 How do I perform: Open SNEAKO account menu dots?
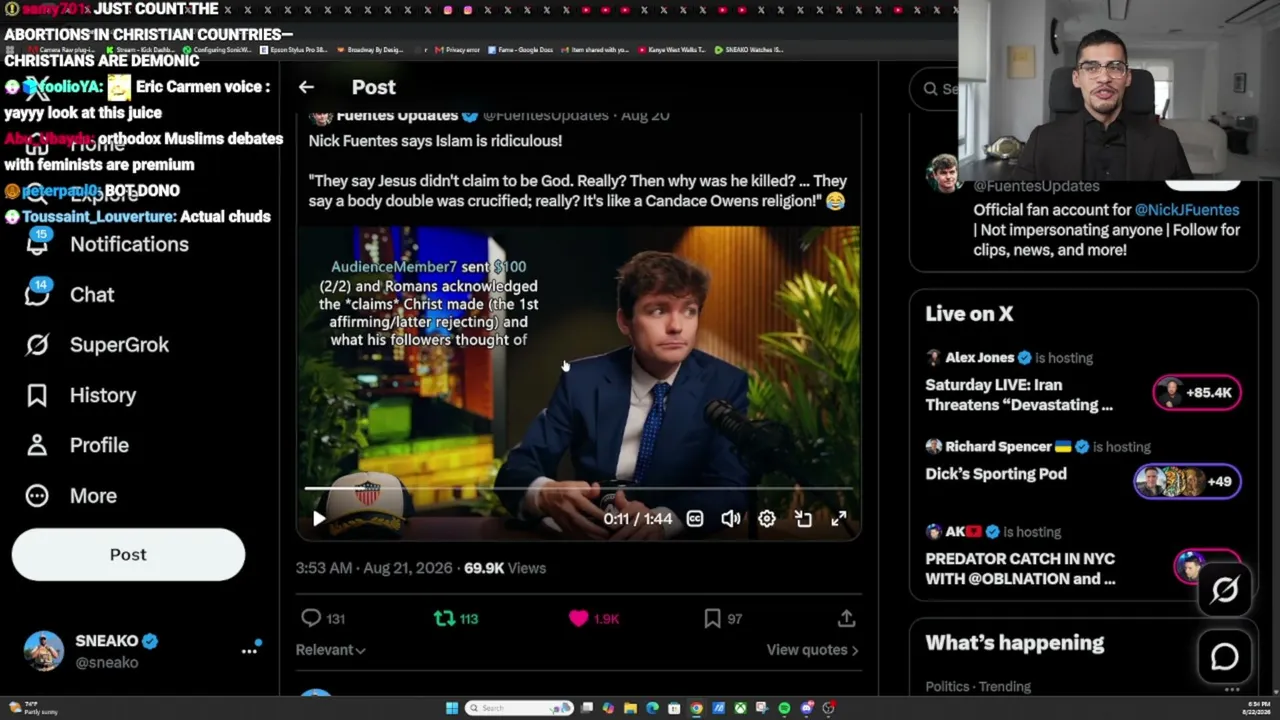click(x=249, y=650)
